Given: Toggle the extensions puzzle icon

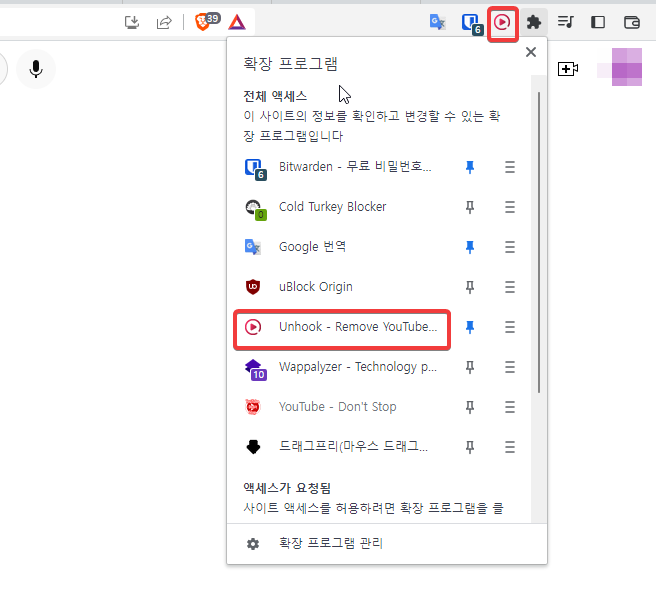Looking at the screenshot, I should coord(534,22).
